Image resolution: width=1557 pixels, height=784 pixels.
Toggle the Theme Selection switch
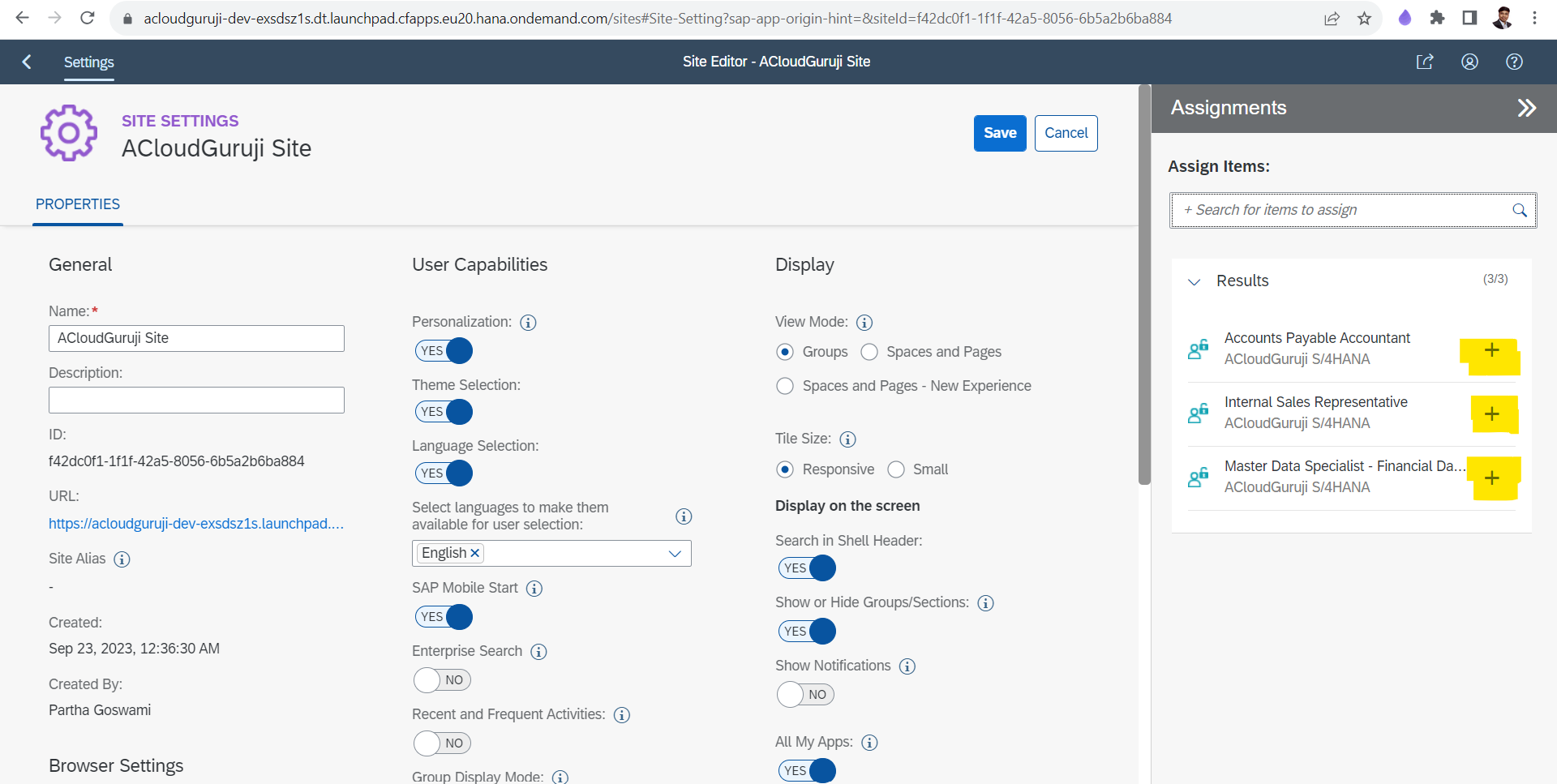[444, 412]
